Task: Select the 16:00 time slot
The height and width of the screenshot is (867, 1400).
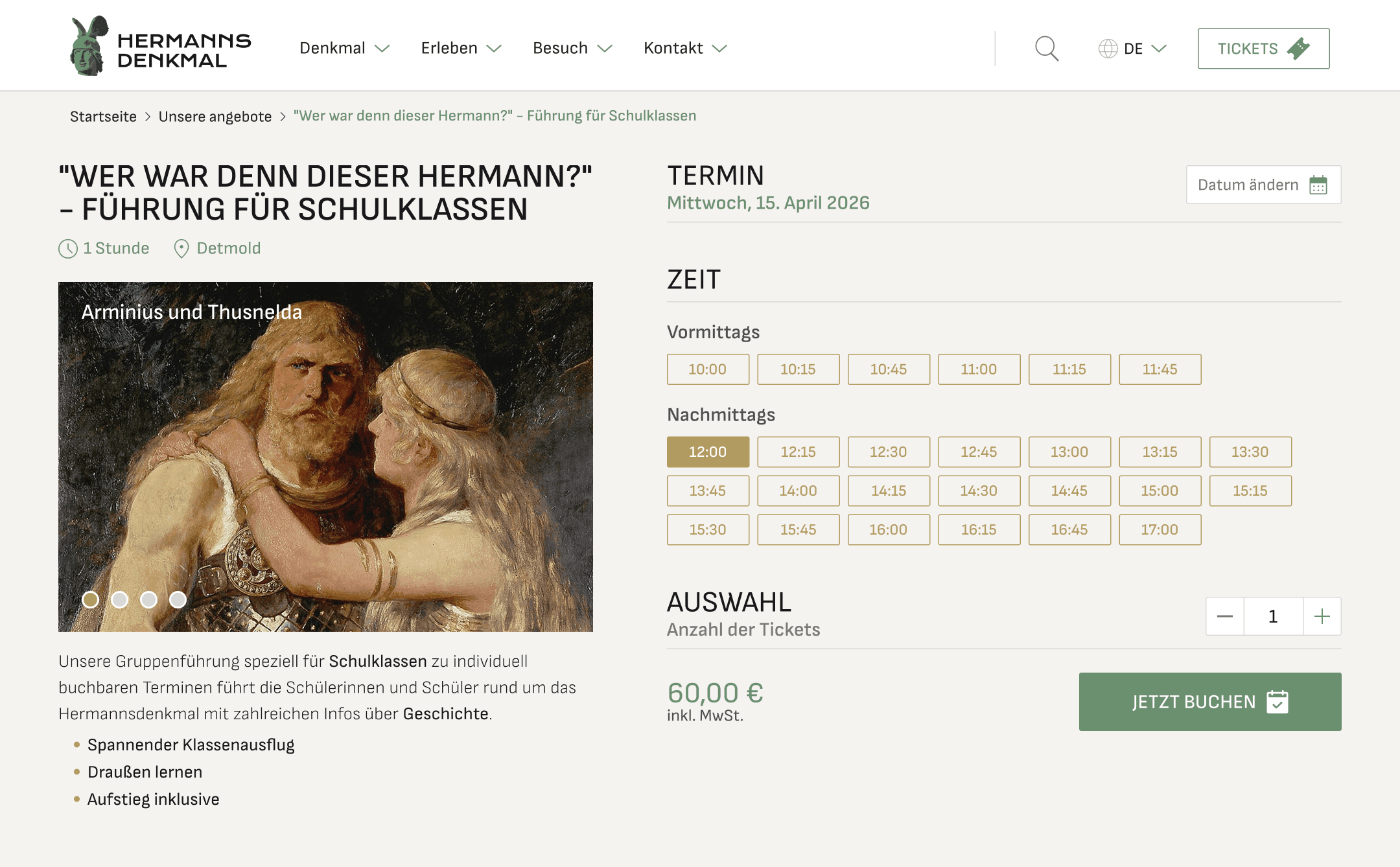Action: point(889,529)
